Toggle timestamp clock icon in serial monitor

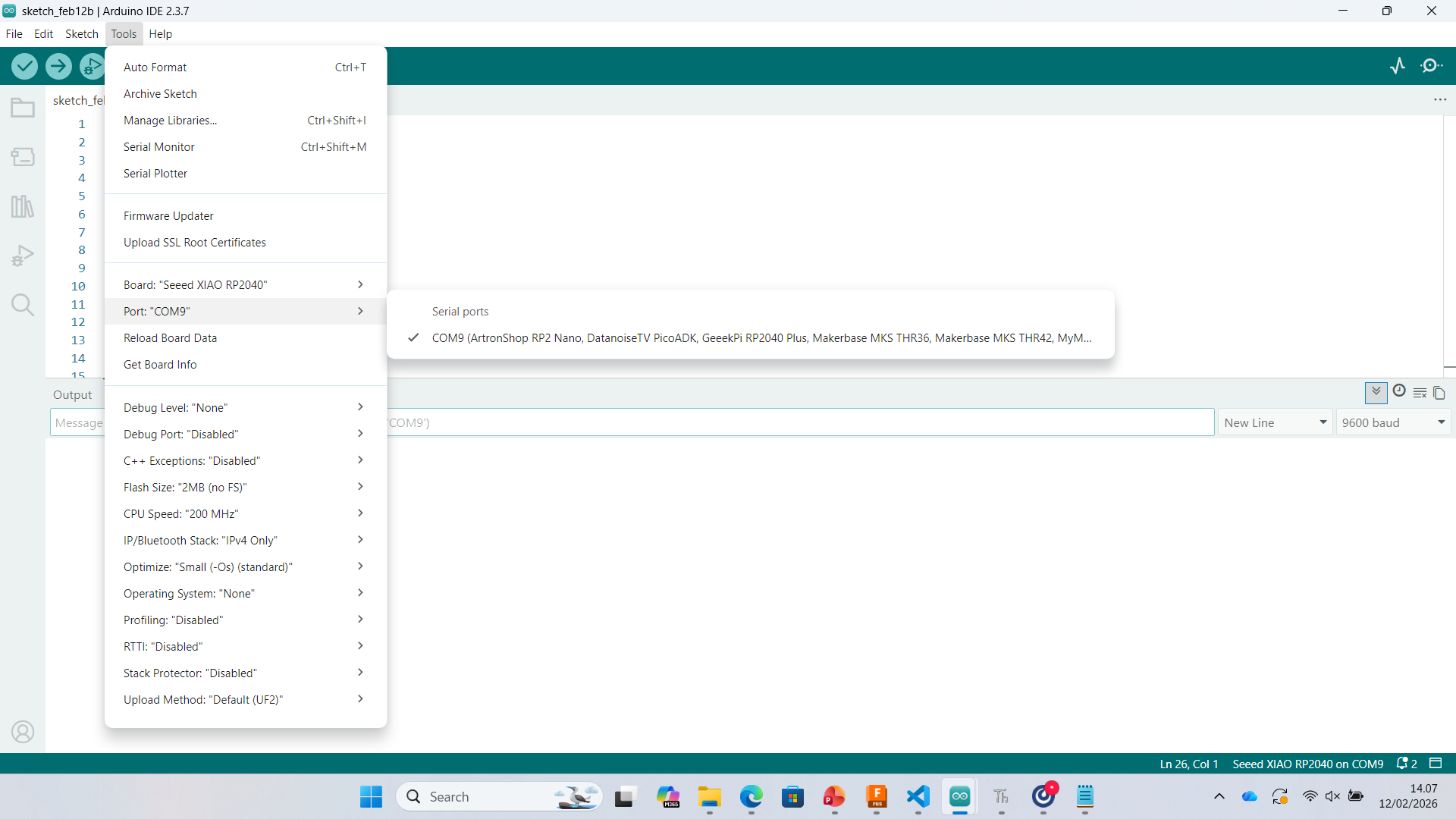point(1399,391)
